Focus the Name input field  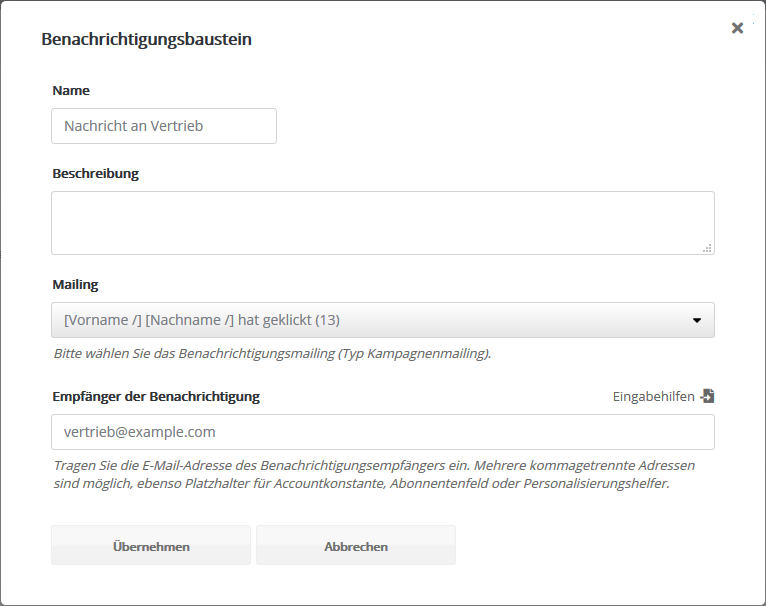click(164, 126)
